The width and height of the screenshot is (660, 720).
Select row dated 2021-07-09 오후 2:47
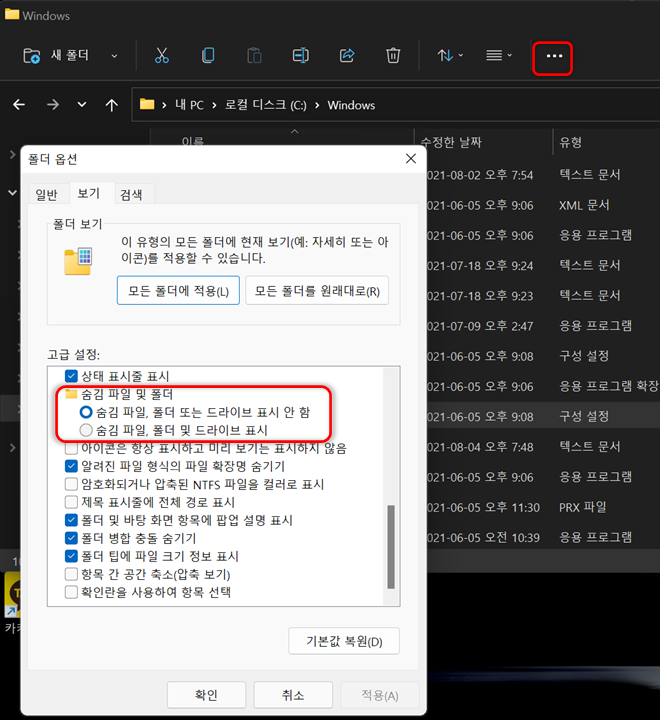pos(543,326)
